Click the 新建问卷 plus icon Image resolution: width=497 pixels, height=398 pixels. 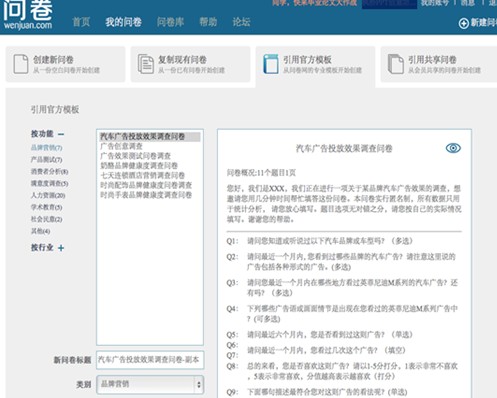click(x=463, y=23)
